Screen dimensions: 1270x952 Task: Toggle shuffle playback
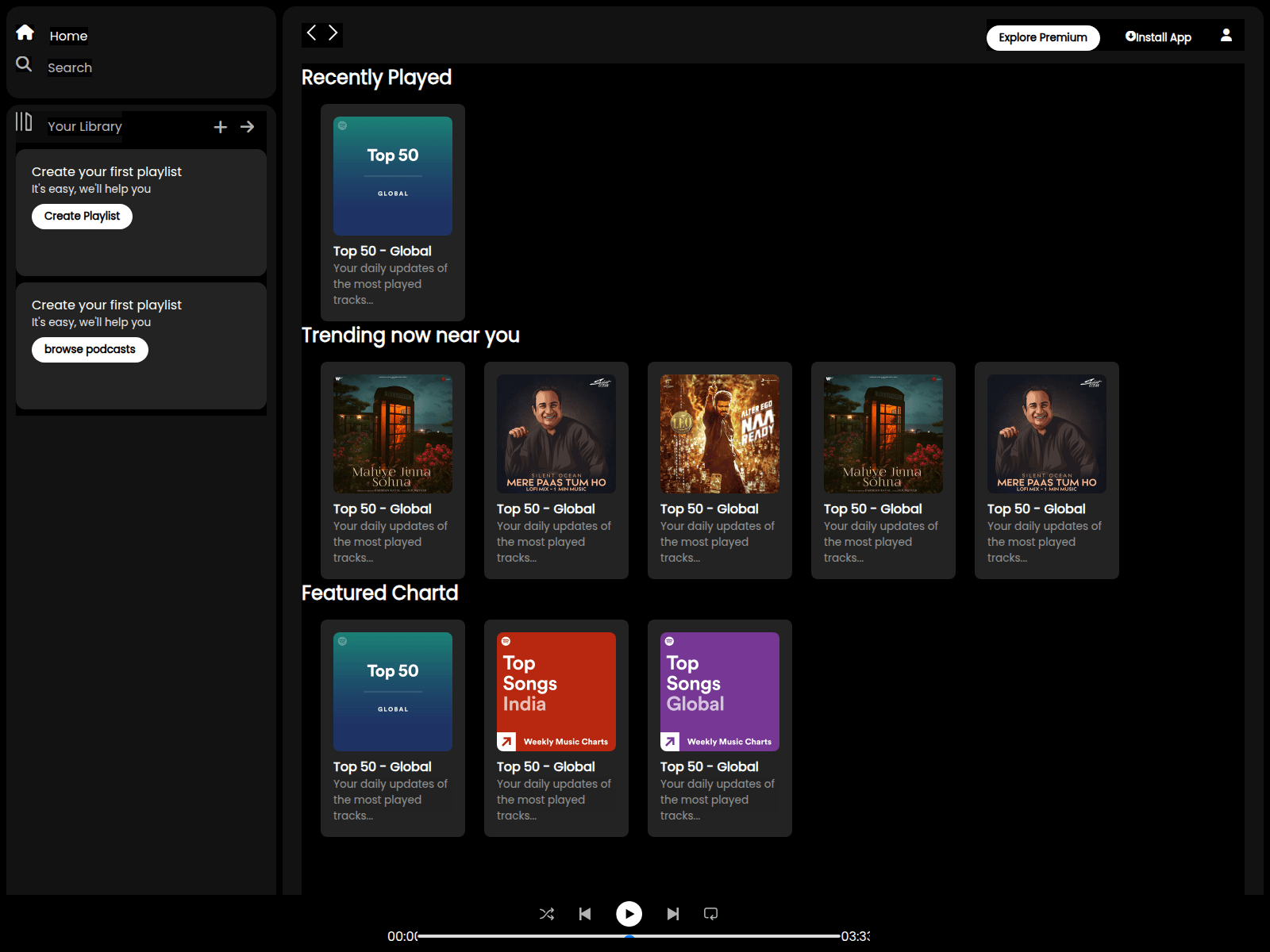[x=547, y=914]
